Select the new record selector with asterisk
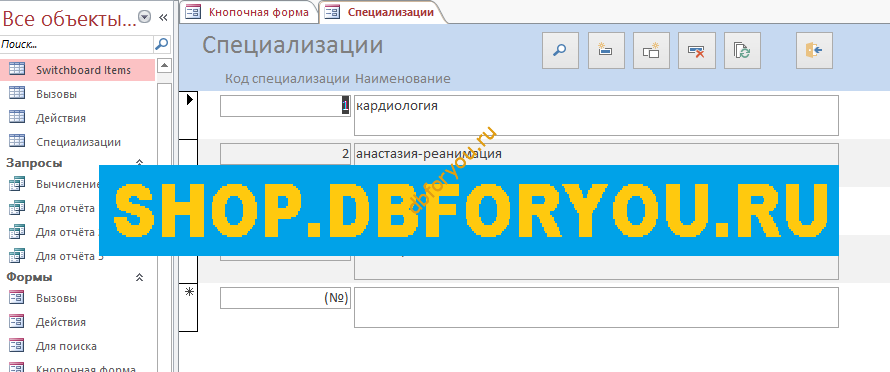890x372 pixels. click(188, 307)
